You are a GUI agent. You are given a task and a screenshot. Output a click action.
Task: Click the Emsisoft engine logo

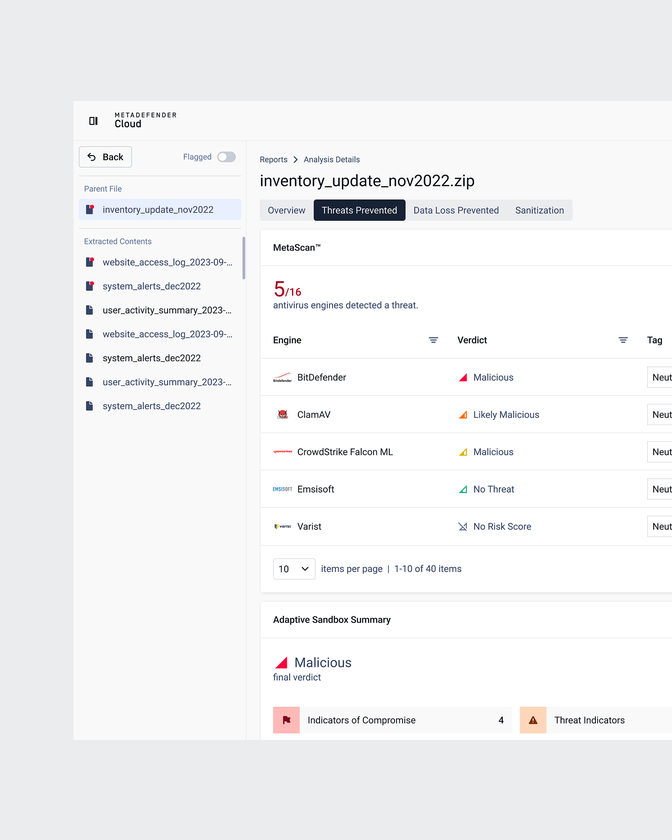coord(282,489)
